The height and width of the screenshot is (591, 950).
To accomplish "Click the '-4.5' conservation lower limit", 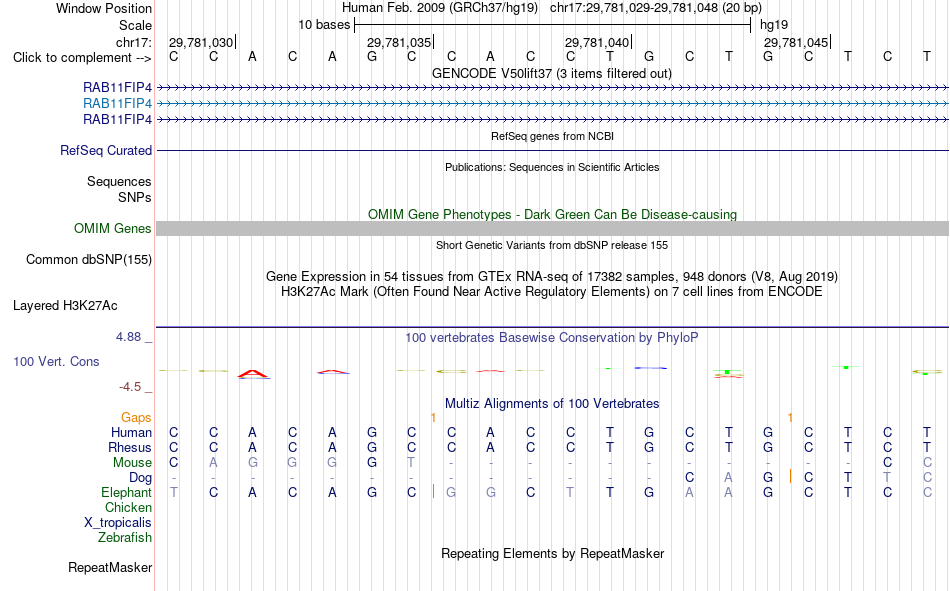I will pyautogui.click(x=130, y=387).
